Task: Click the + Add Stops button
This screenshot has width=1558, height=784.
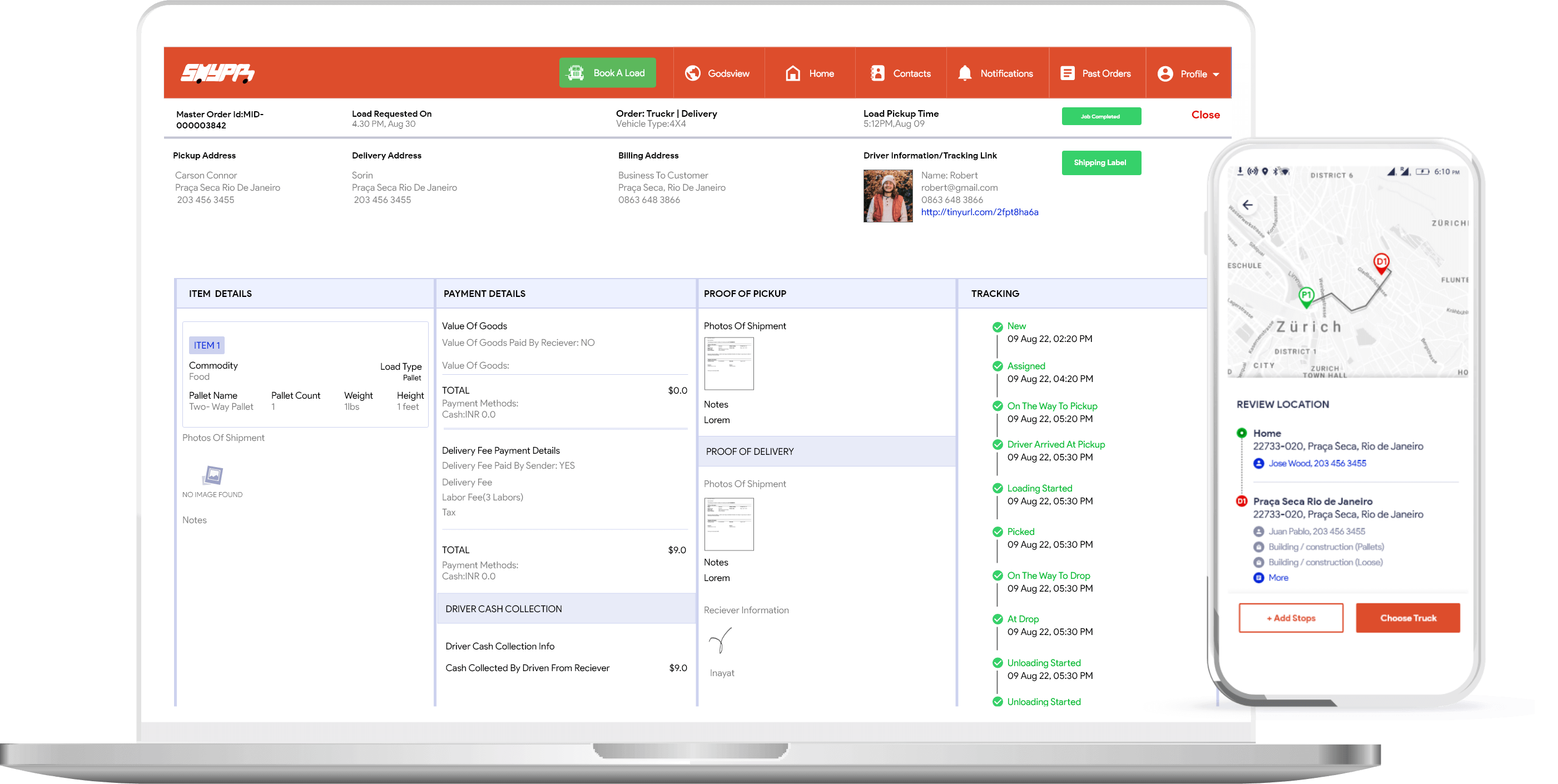Action: coord(1291,618)
